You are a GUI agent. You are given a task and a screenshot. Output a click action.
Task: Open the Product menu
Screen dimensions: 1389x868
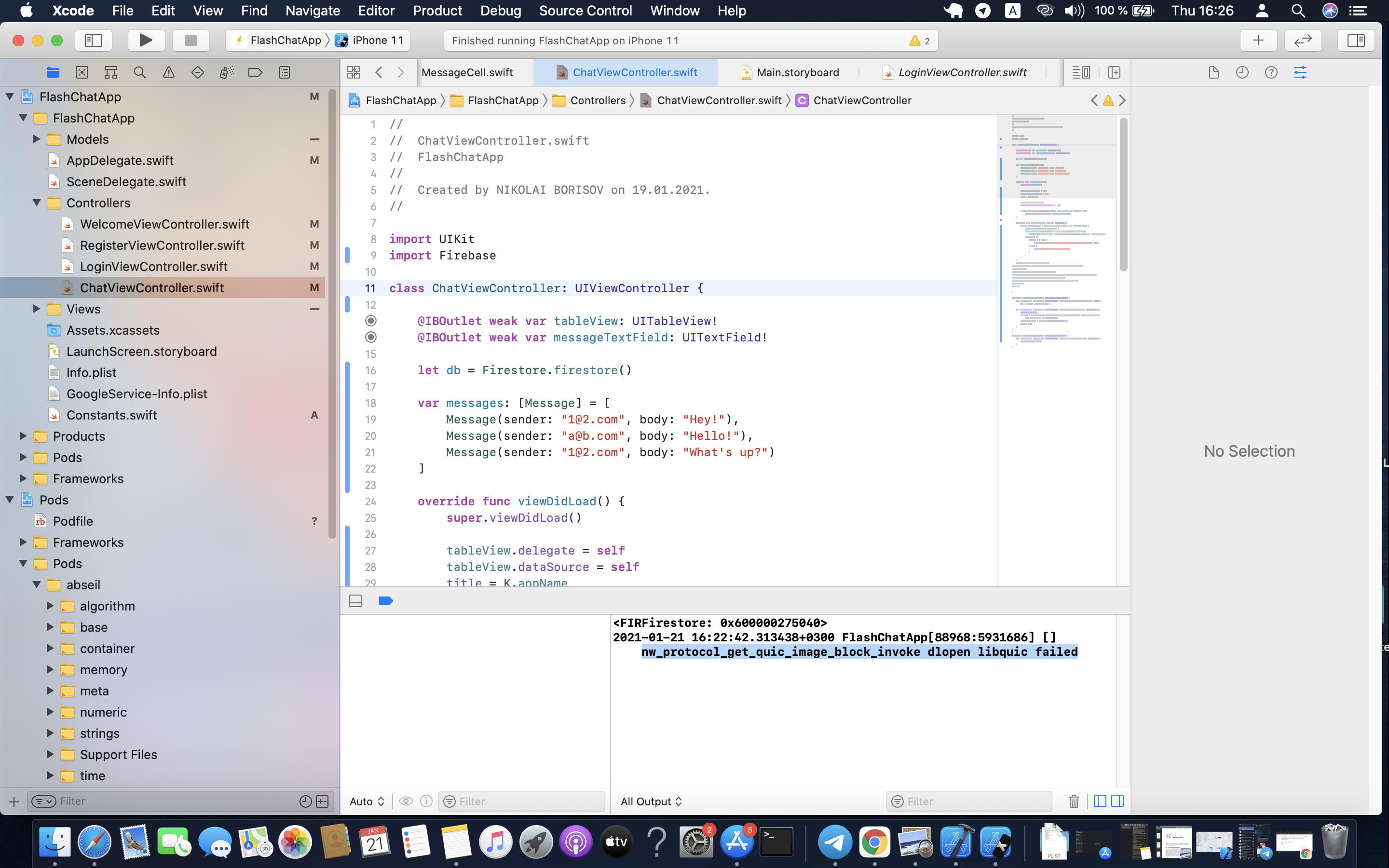pyautogui.click(x=437, y=11)
